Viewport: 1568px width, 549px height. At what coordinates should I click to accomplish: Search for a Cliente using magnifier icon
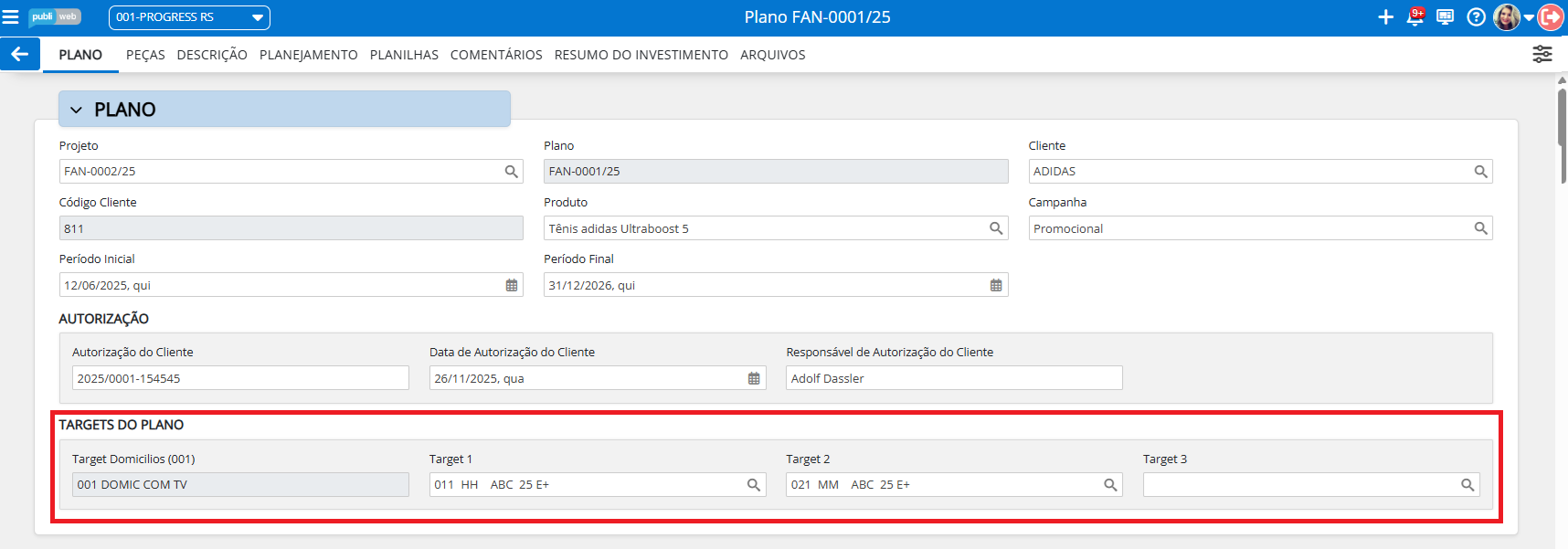click(x=1480, y=172)
